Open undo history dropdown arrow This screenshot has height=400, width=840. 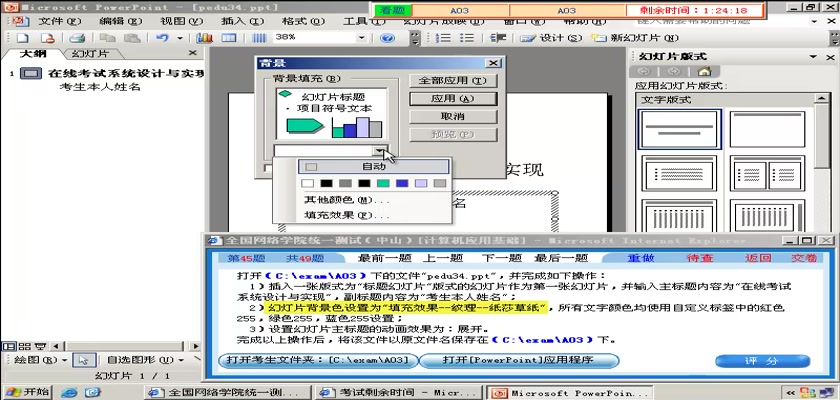(179, 38)
